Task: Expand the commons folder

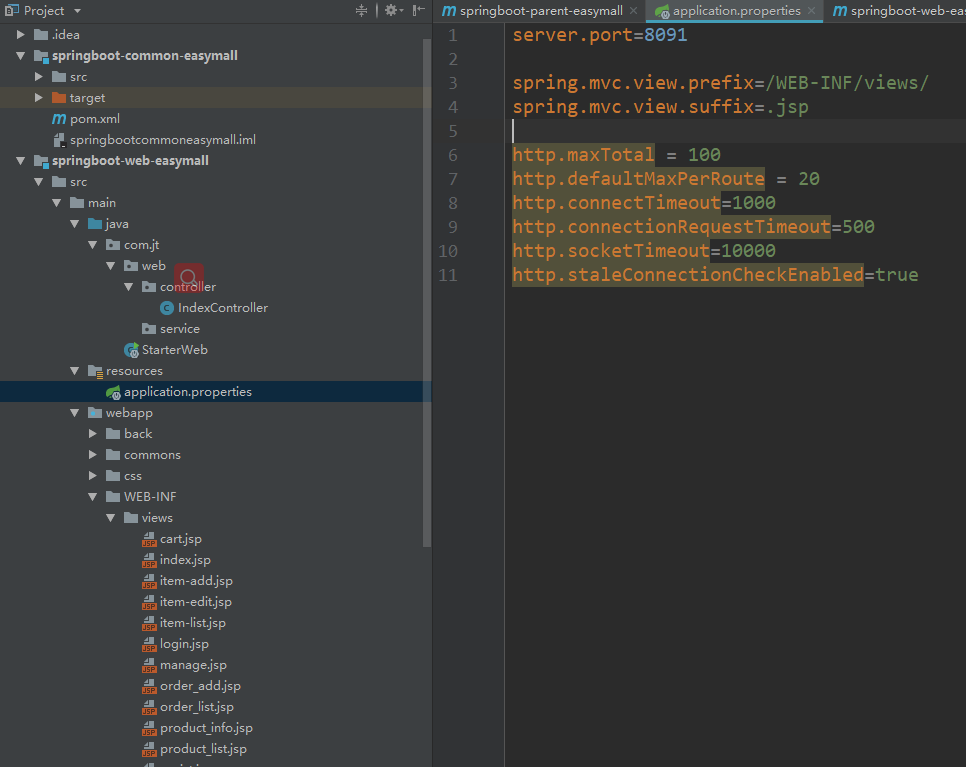Action: point(92,455)
